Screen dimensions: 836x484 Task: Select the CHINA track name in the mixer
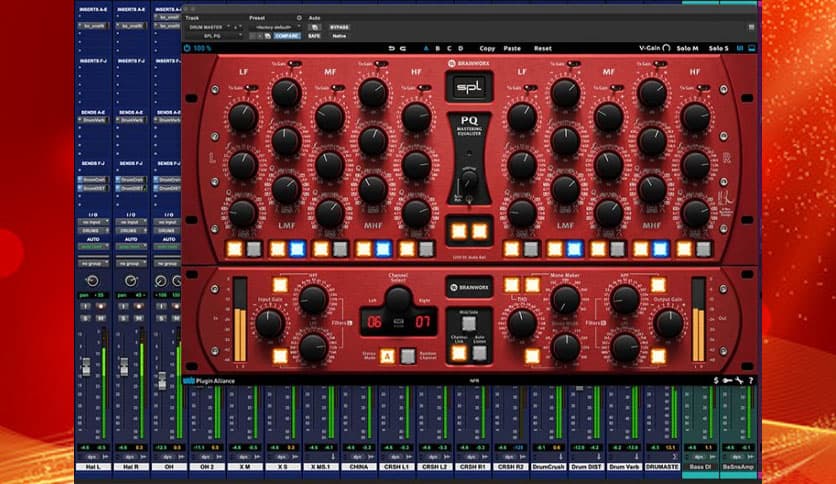[x=358, y=467]
